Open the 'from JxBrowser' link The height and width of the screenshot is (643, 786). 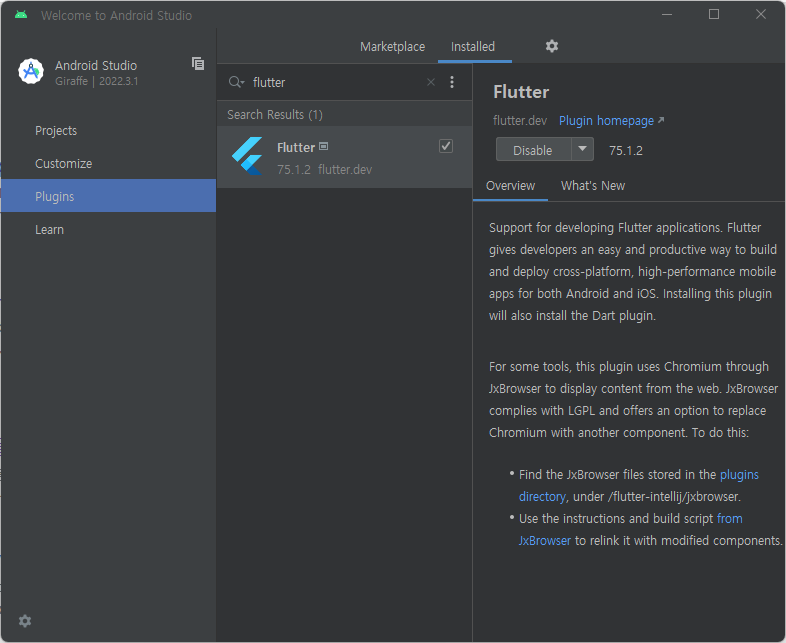(x=631, y=529)
